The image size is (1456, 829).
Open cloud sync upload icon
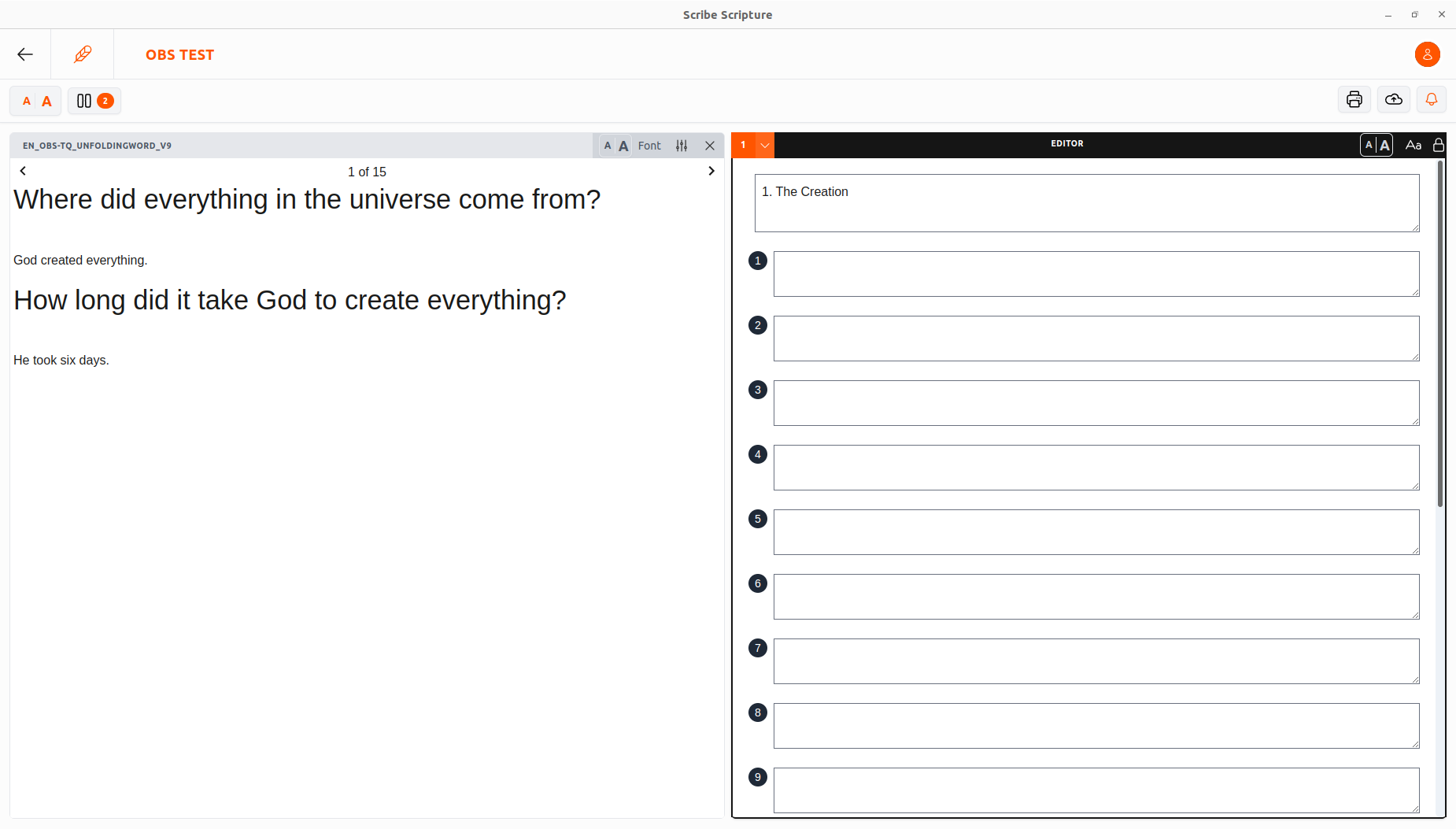pyautogui.click(x=1393, y=100)
